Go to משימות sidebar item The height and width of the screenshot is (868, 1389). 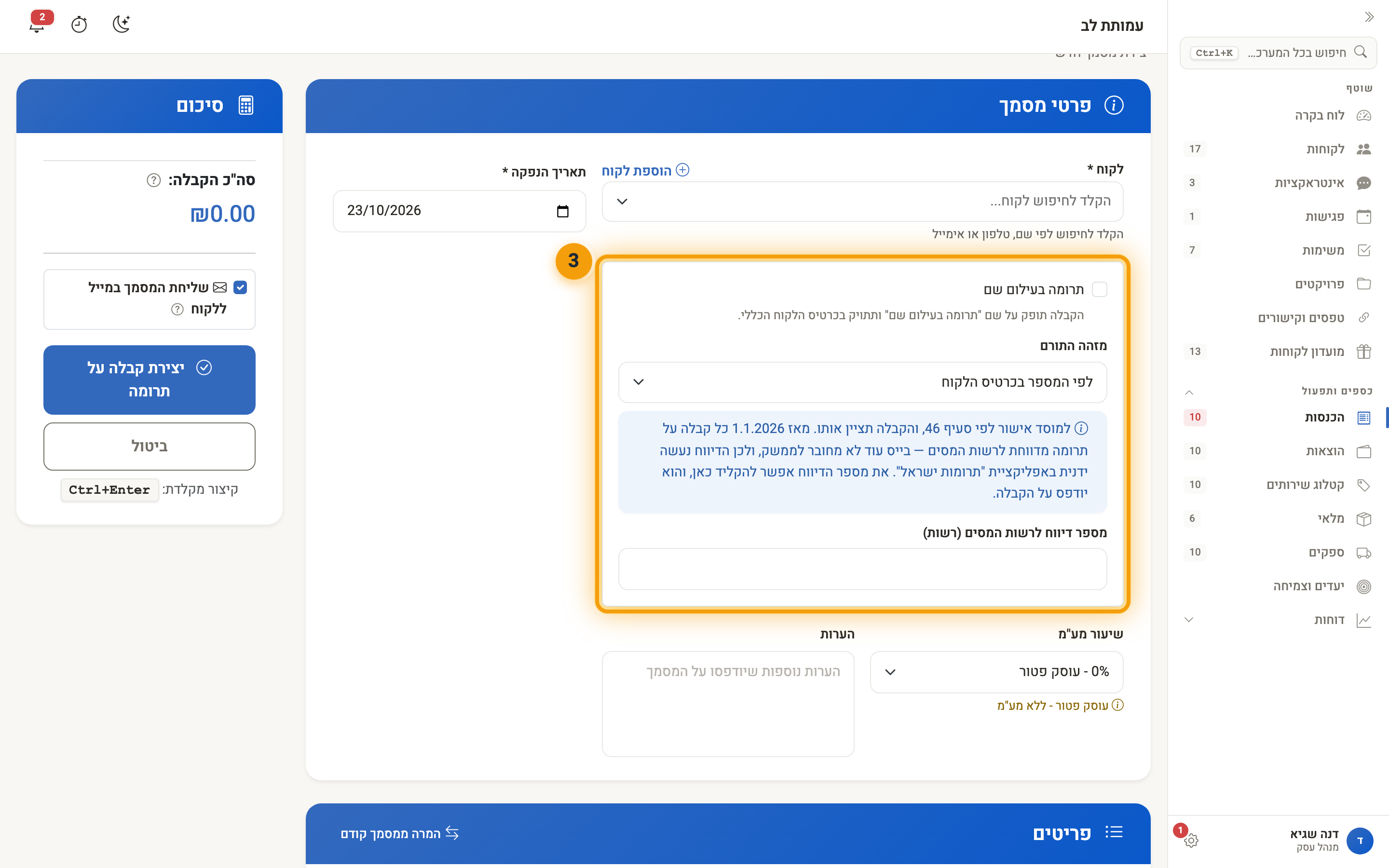click(1278, 250)
